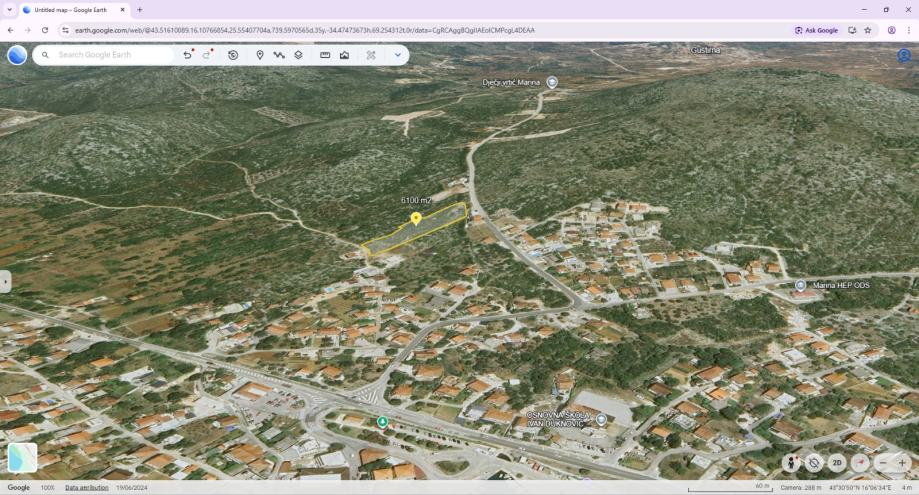Image resolution: width=919 pixels, height=495 pixels.
Task: Open the Google Earth main menu globe
Action: point(17,55)
